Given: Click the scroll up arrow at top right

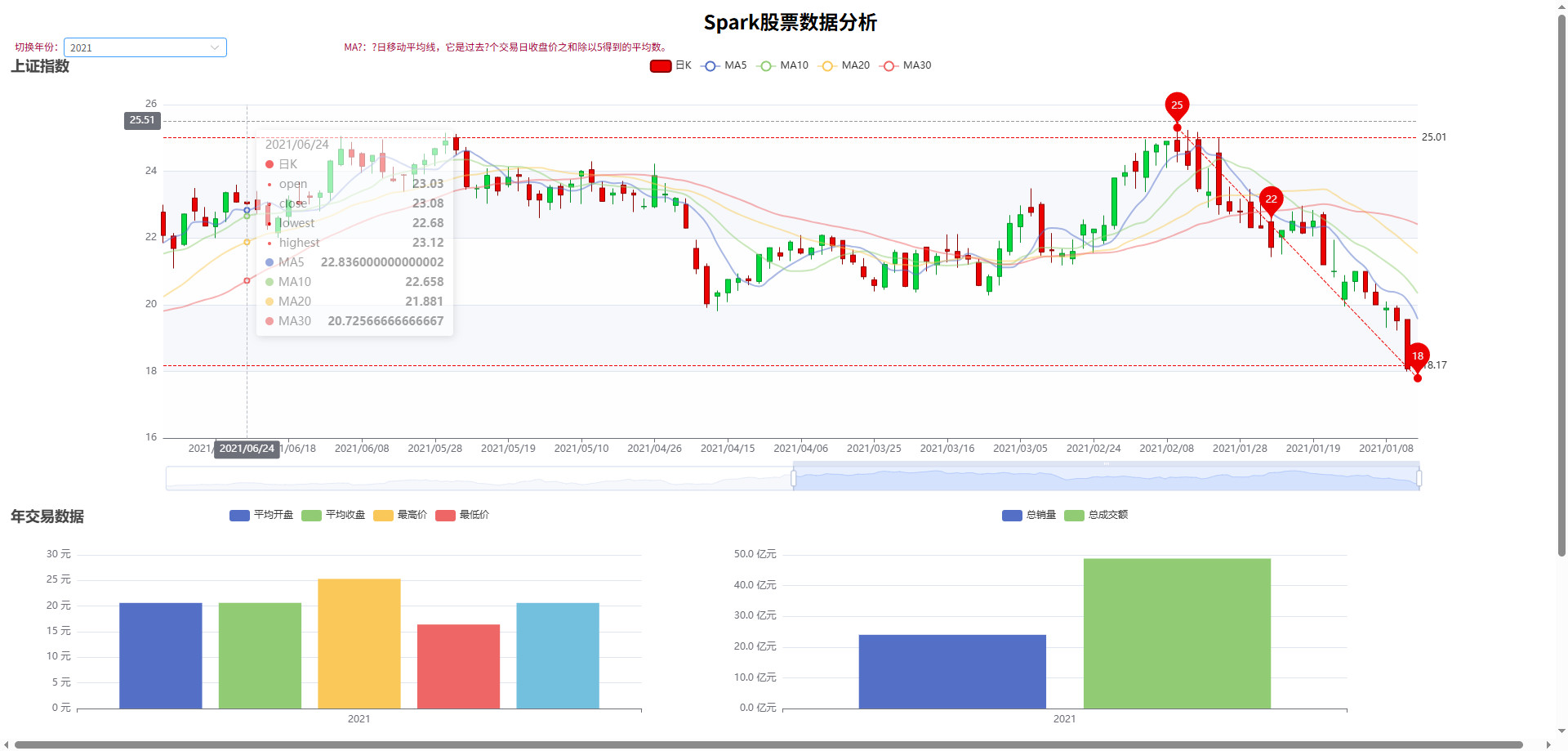Looking at the screenshot, I should coord(1561,7).
